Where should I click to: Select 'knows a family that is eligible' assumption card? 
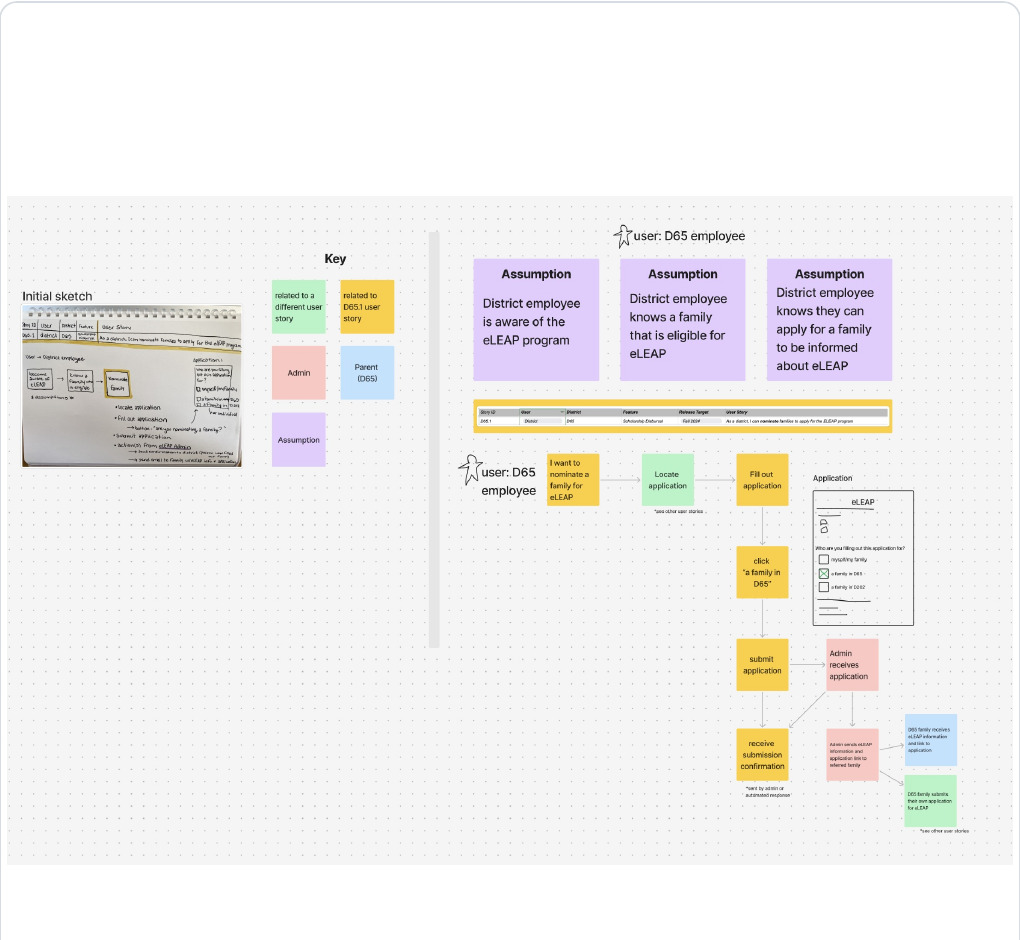click(682, 320)
